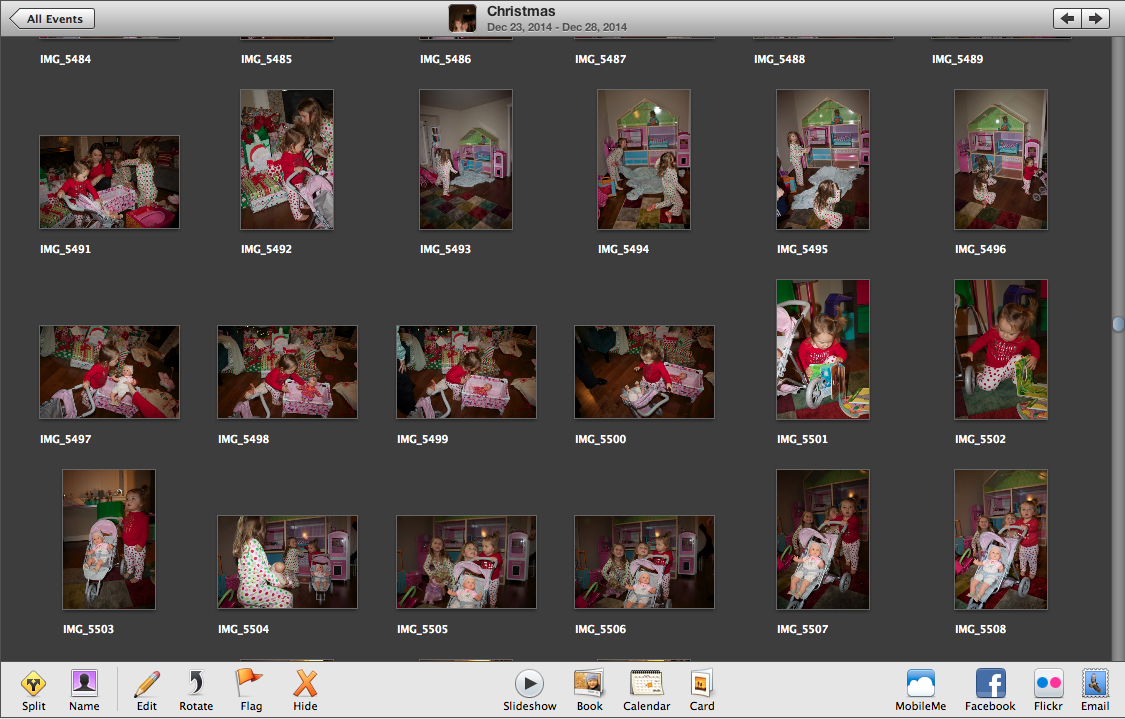1125x719 pixels.
Task: Click the vertical scrollbar handle
Action: pos(1119,324)
